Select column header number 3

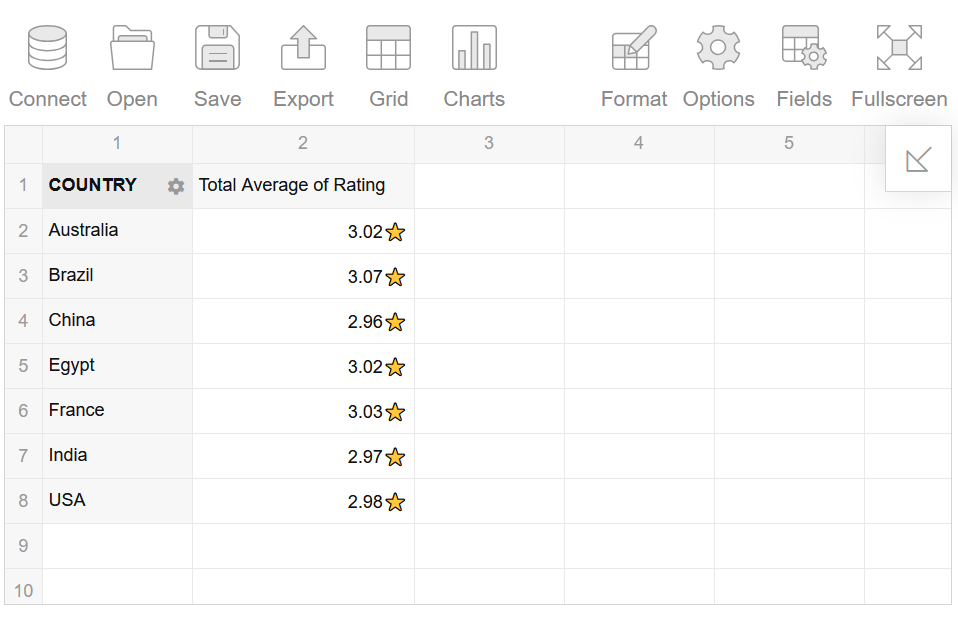point(488,143)
